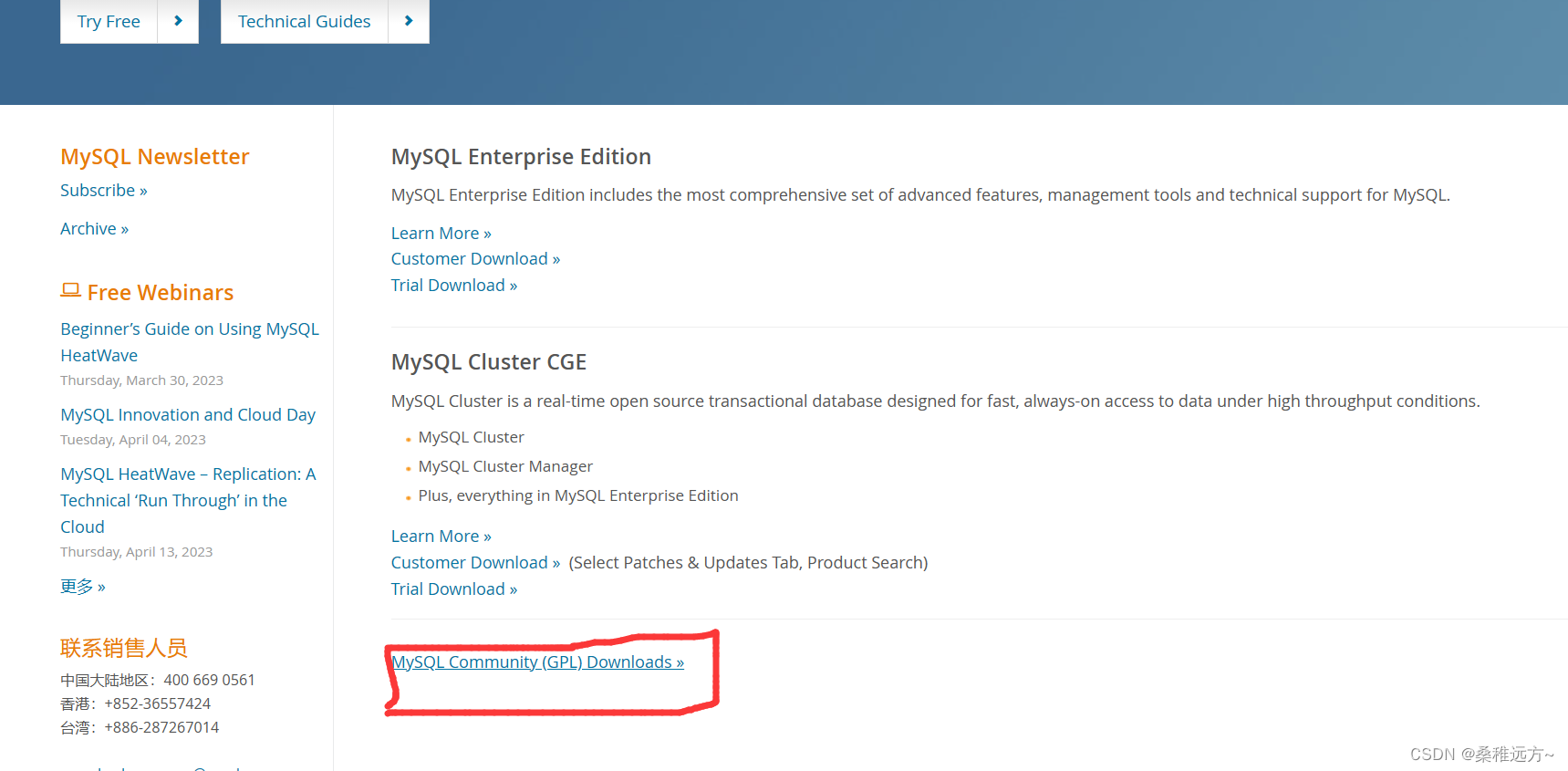Viewport: 1568px width, 771px height.
Task: Open the Technical Guides button
Action: [304, 21]
